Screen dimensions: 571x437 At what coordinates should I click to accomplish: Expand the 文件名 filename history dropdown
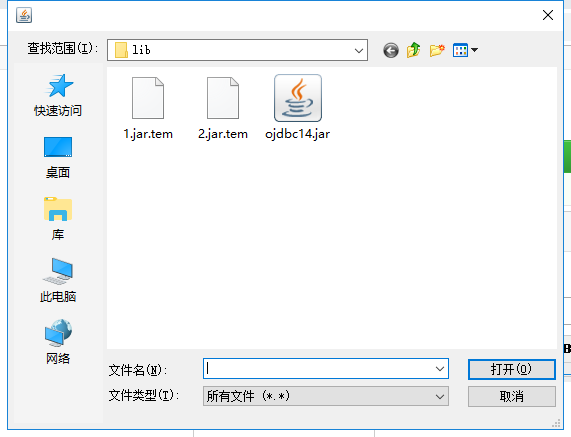440,369
